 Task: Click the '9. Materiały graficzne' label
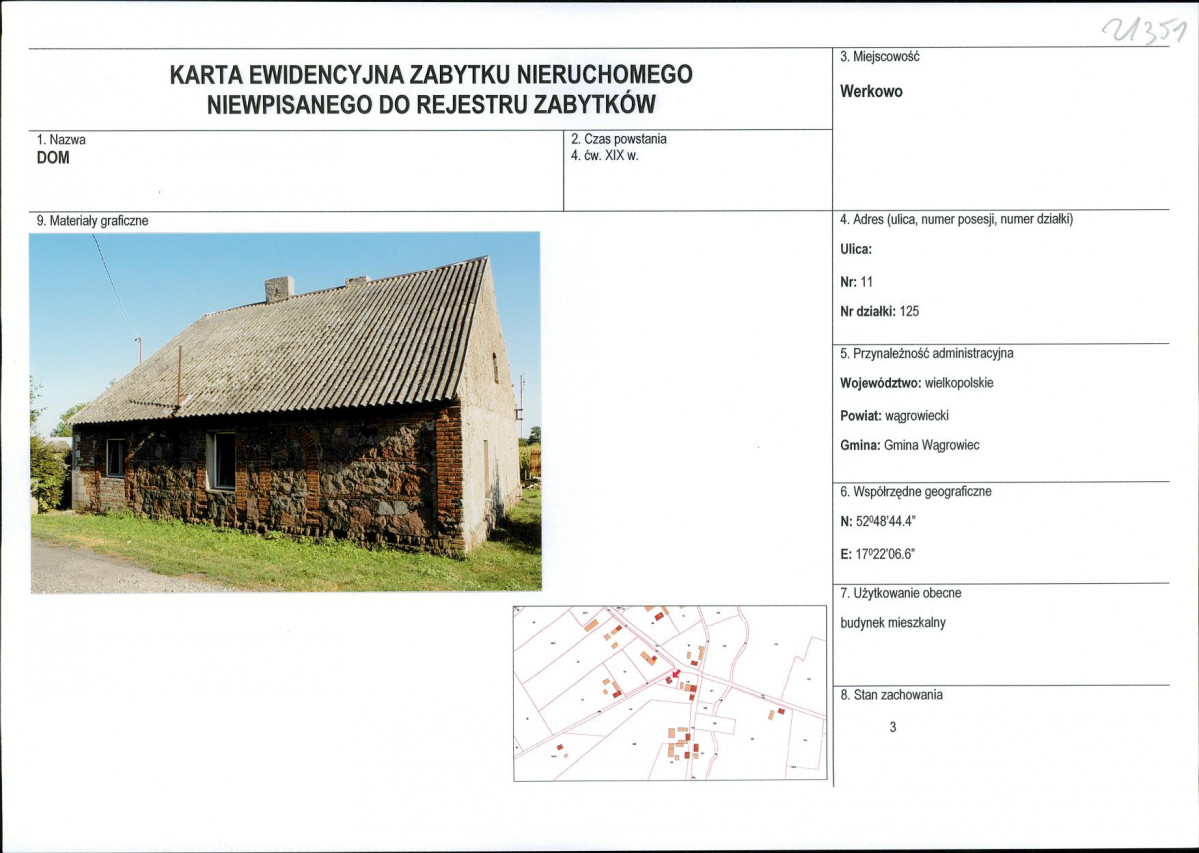point(92,222)
